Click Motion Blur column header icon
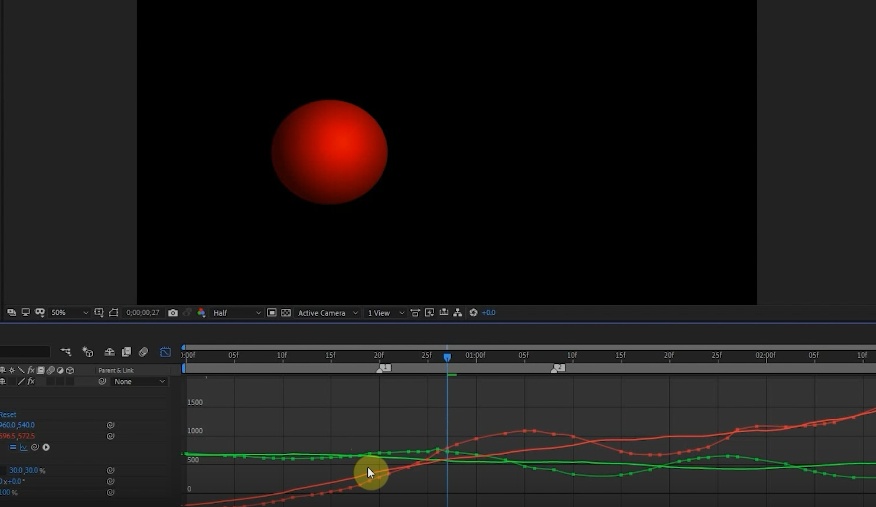The width and height of the screenshot is (876, 507). 50,370
